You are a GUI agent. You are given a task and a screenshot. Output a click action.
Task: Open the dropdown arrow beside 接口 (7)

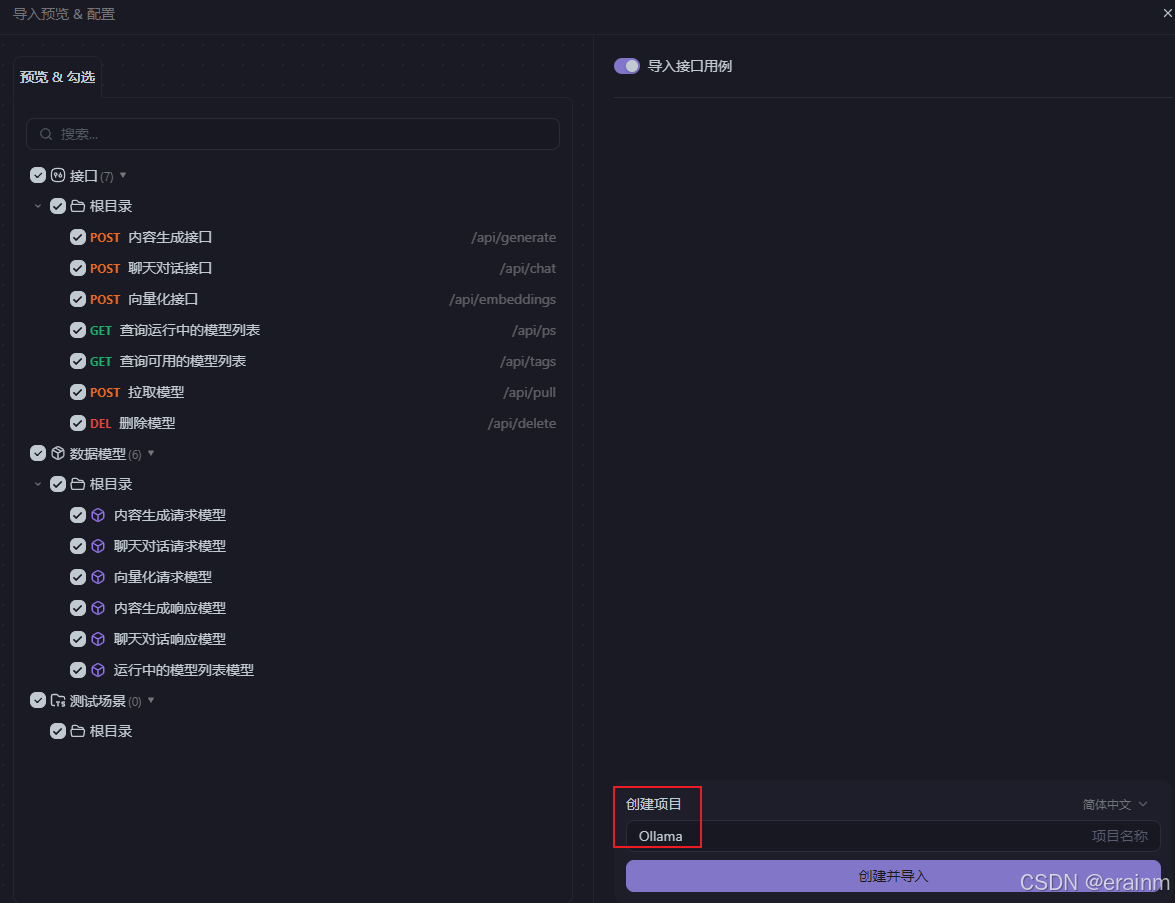(123, 175)
